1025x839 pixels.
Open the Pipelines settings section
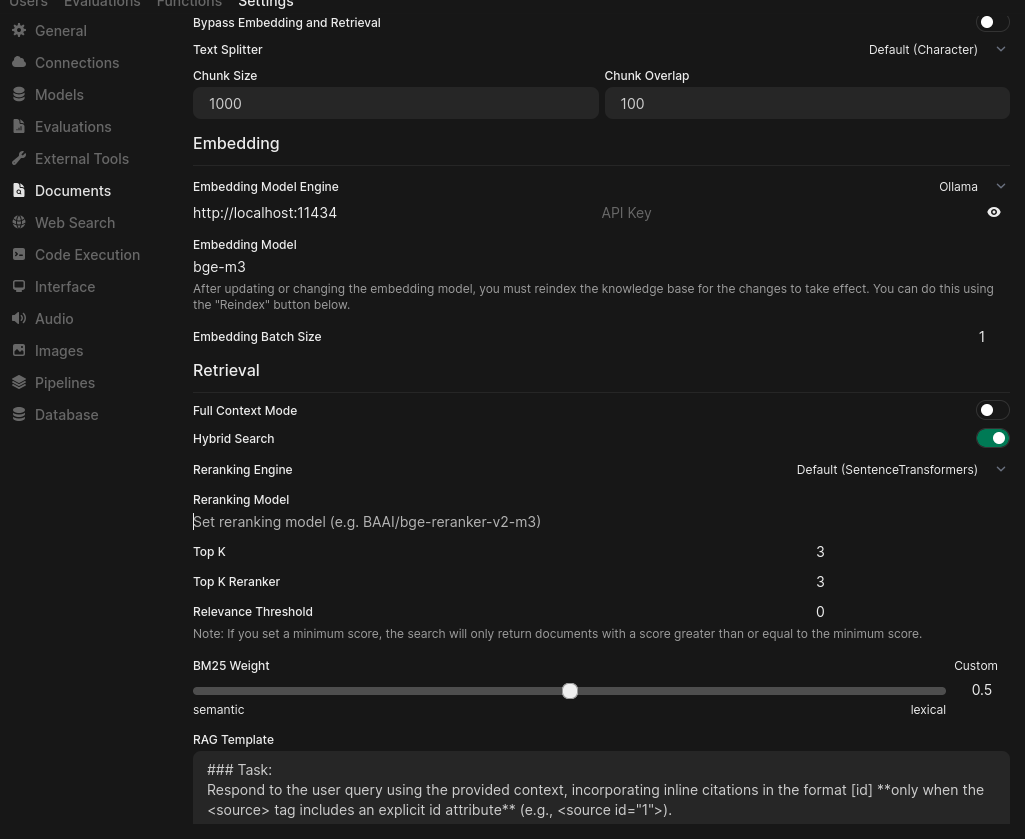click(64, 382)
